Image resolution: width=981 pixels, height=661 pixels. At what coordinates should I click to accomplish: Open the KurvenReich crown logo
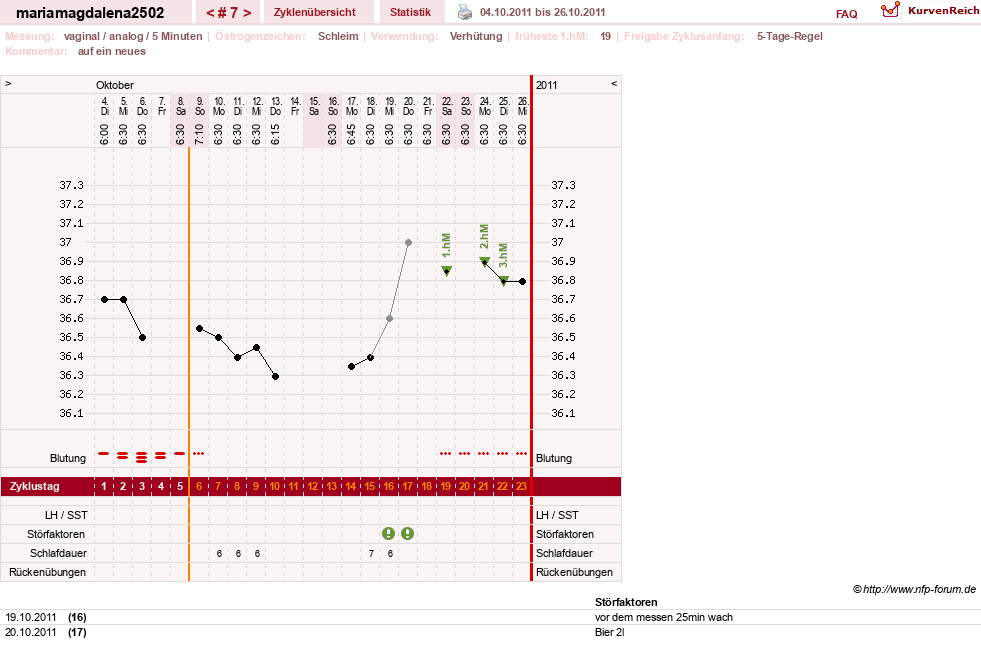tap(890, 10)
